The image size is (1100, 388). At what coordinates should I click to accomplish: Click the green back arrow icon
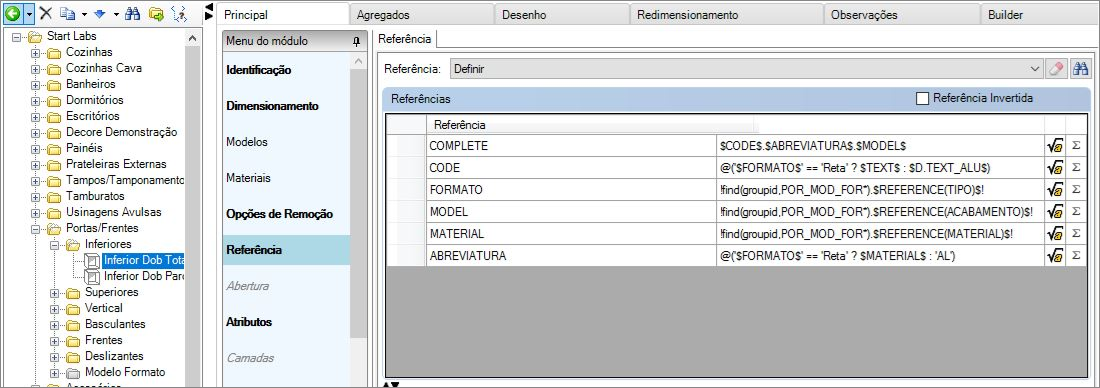click(x=12, y=13)
